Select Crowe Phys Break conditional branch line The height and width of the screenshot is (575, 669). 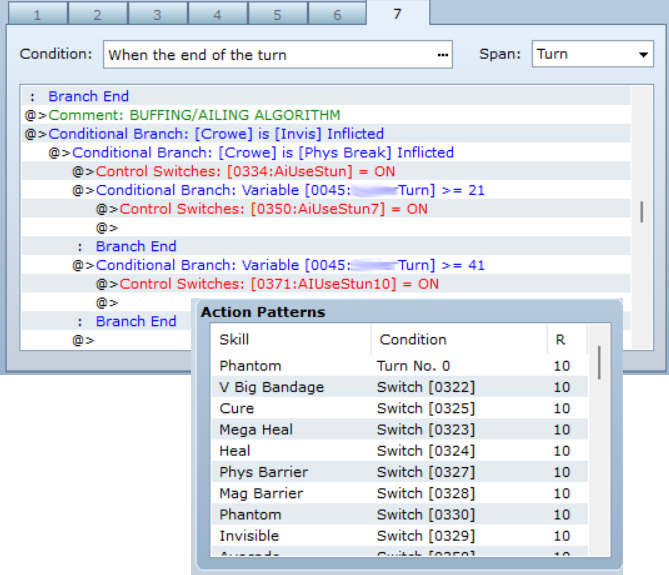[262, 153]
